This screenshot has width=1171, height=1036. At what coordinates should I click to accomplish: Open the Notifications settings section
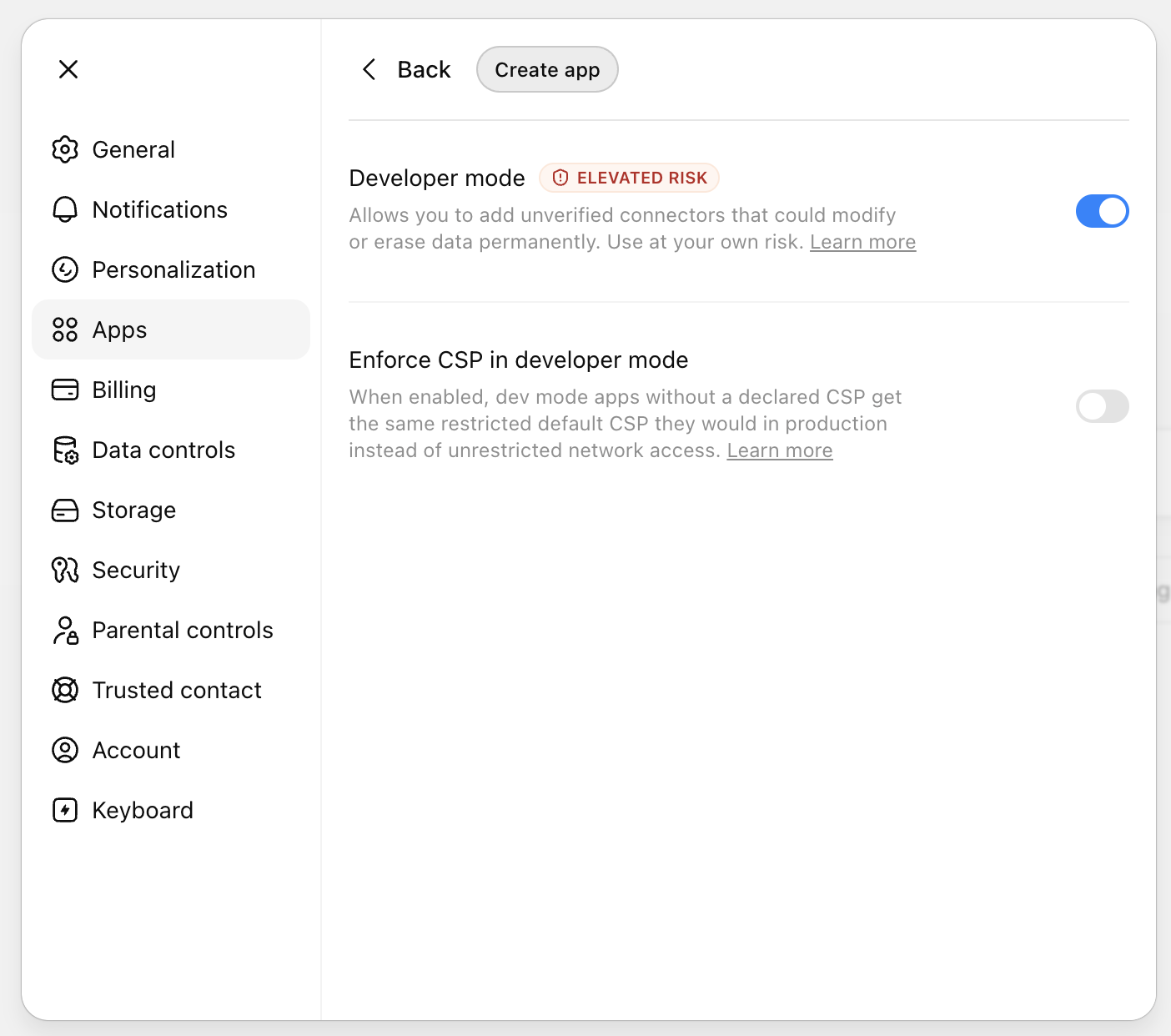click(171, 209)
